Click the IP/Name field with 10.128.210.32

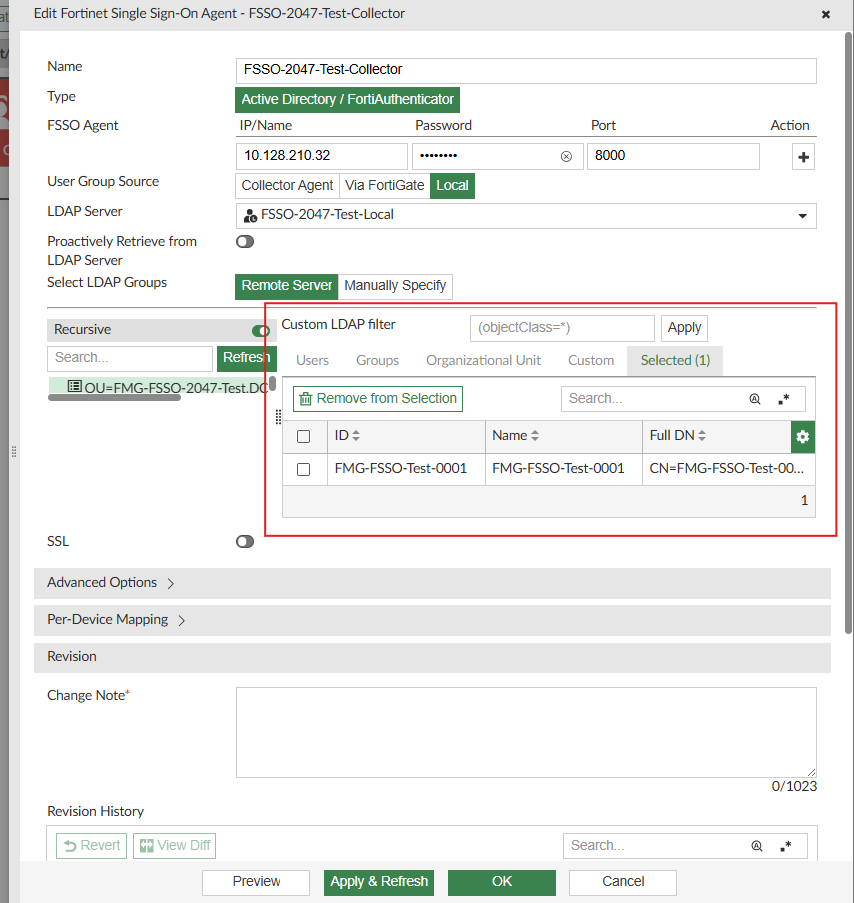tap(321, 156)
